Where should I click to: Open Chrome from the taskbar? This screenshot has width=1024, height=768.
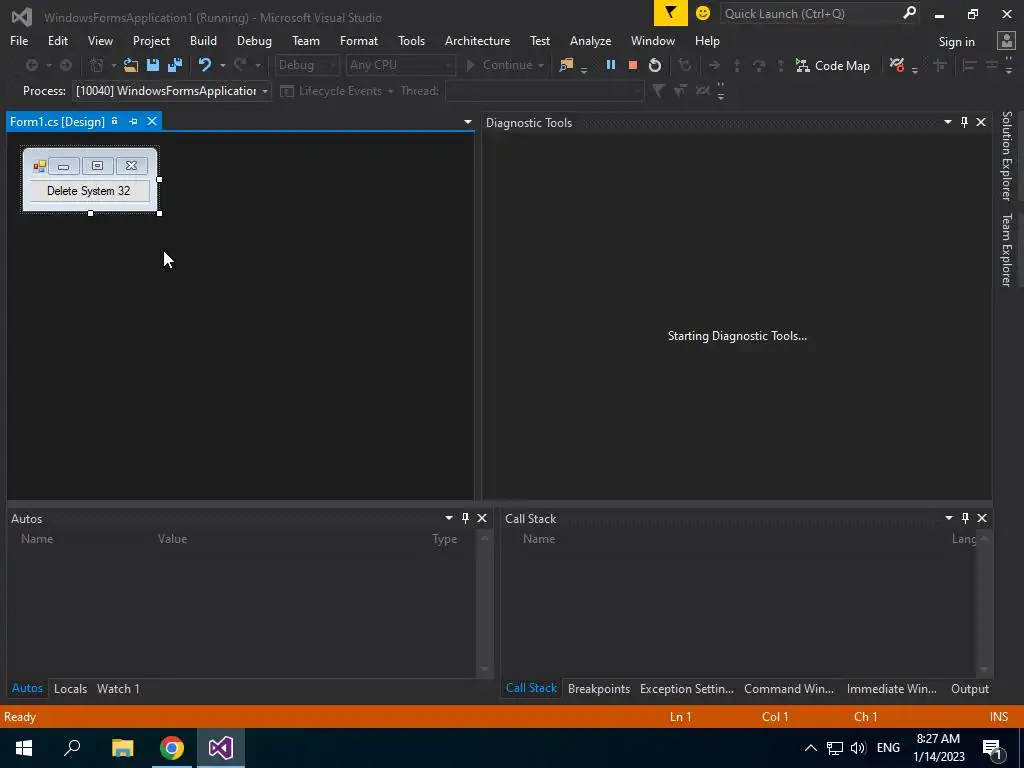click(x=172, y=748)
